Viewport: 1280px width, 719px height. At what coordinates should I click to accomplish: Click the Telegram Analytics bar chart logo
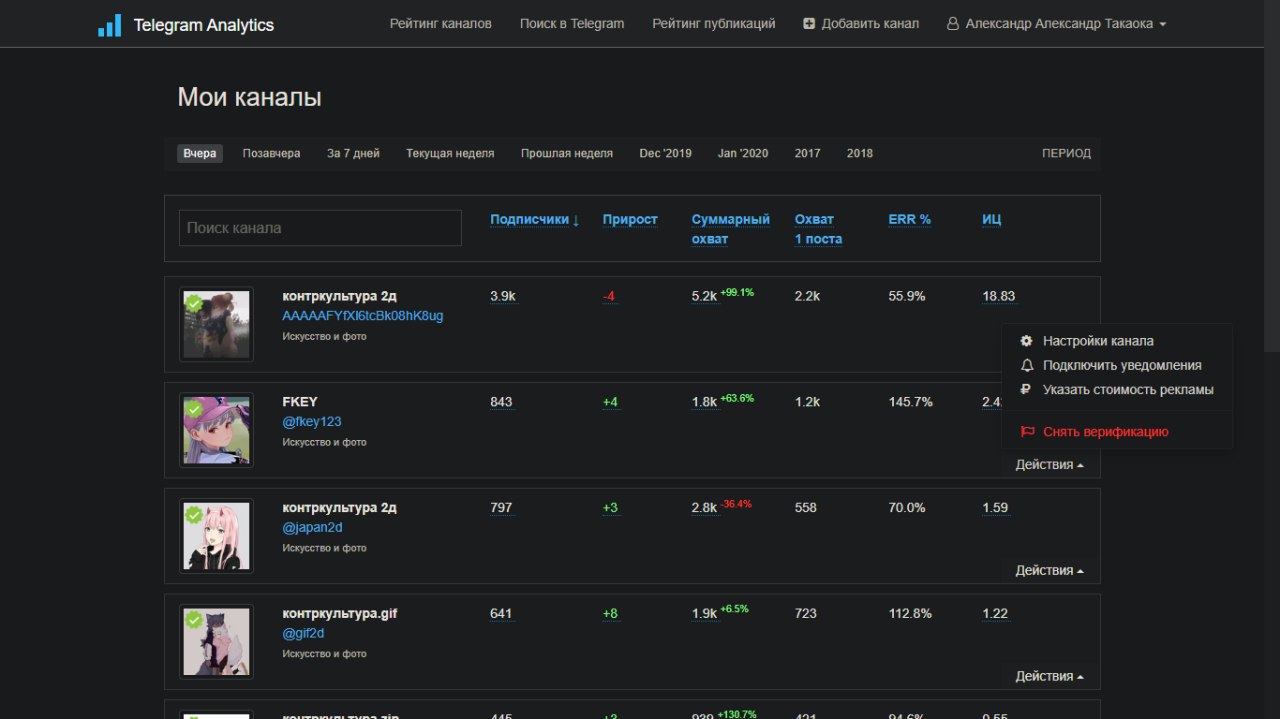click(x=110, y=25)
